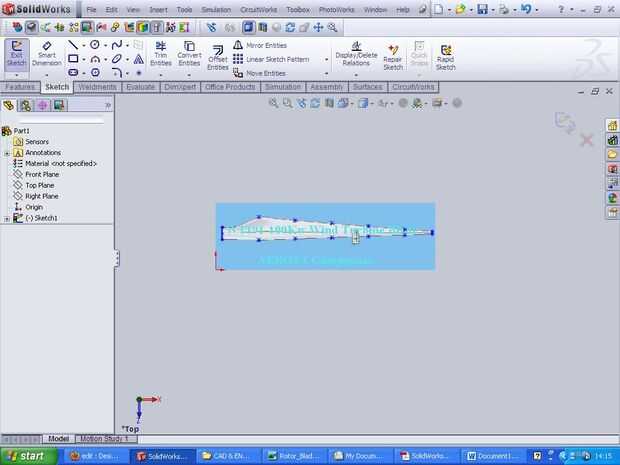Select the Arc sketch tool

95,59
